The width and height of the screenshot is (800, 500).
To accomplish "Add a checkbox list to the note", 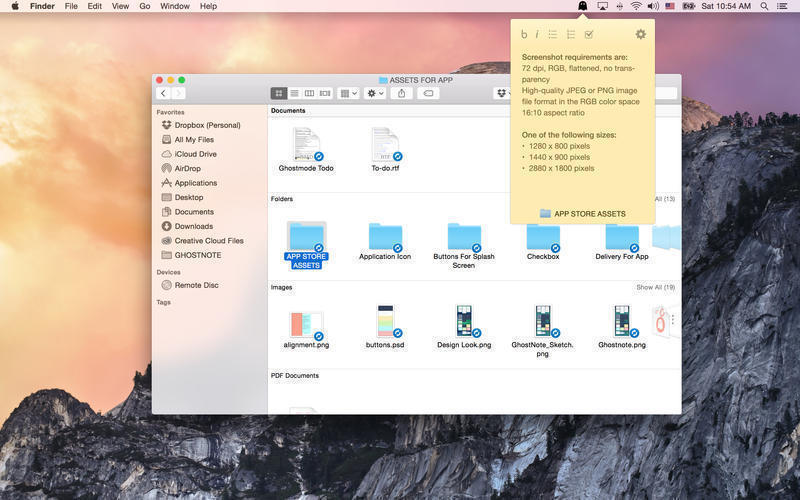I will coord(589,34).
